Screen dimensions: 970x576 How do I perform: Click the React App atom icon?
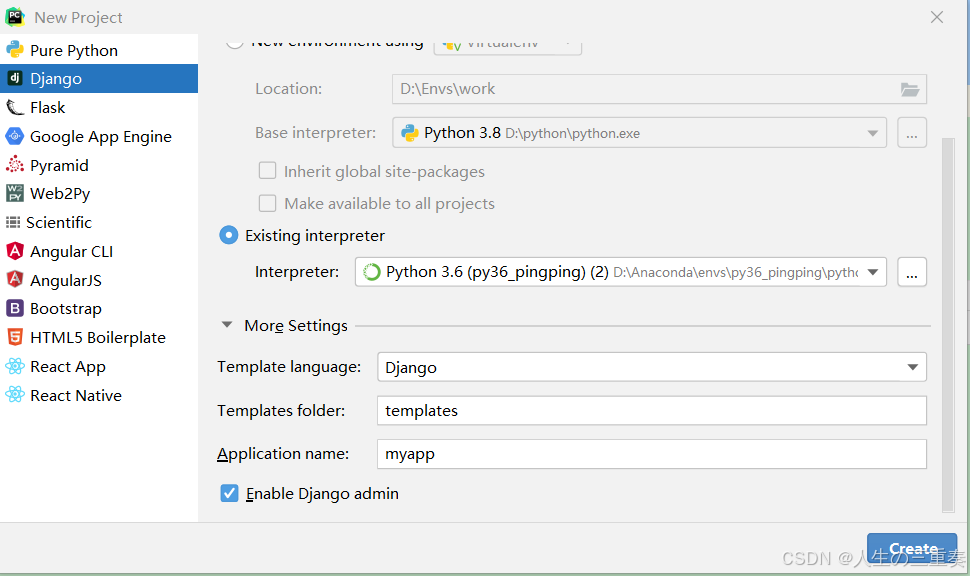coord(15,366)
